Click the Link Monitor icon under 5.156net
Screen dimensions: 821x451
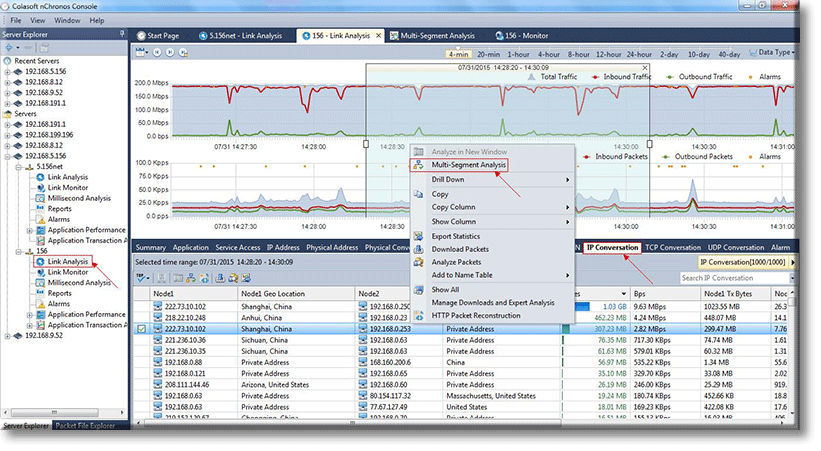pyautogui.click(x=40, y=188)
